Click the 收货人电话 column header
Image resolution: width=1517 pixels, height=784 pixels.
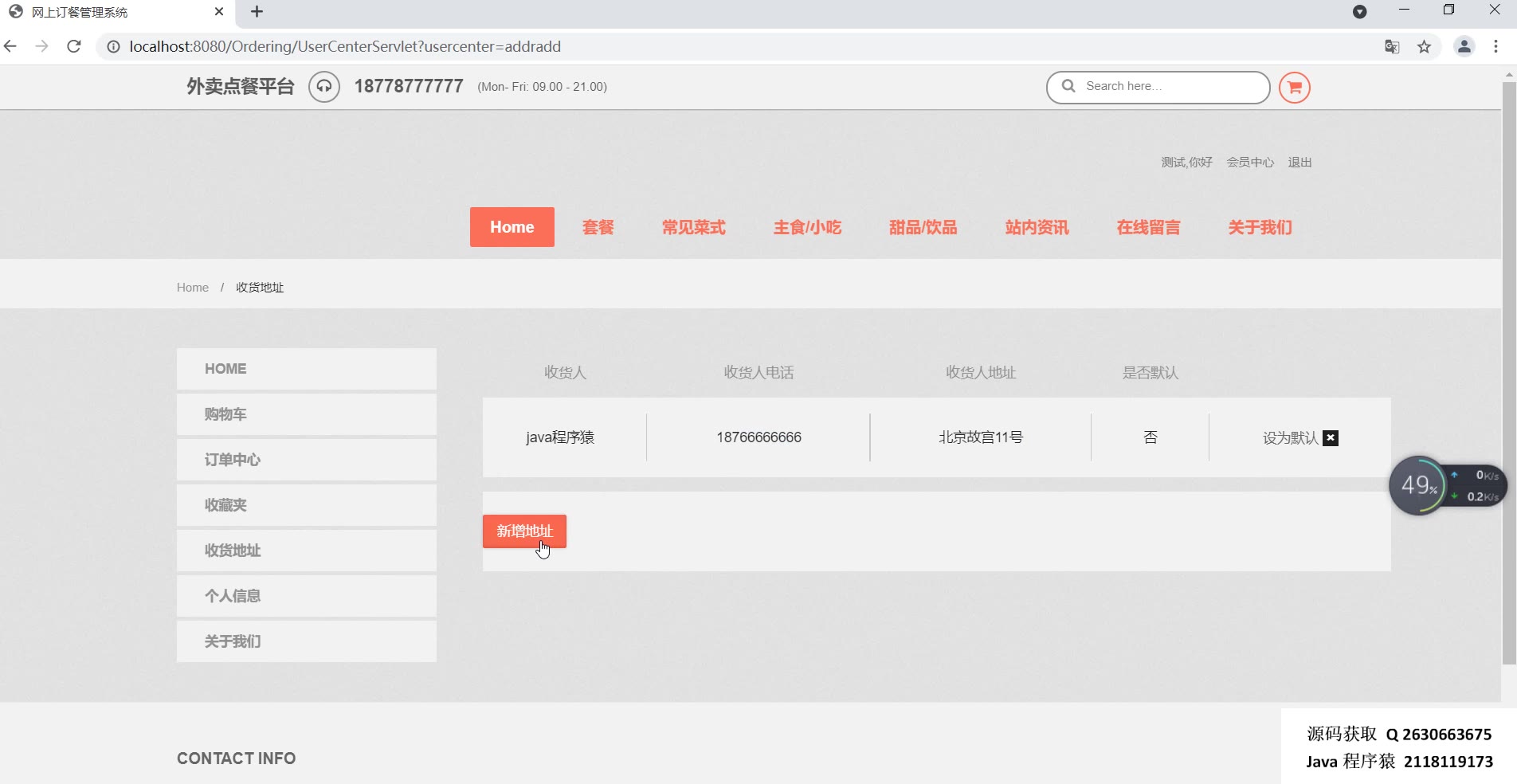(758, 373)
